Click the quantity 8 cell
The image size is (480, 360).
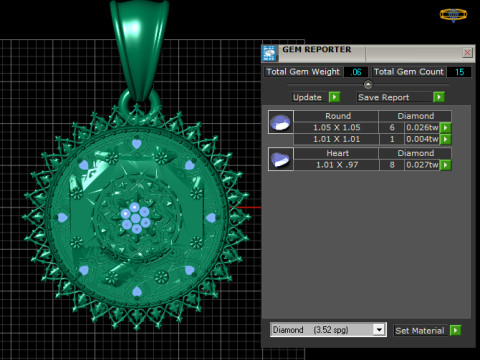392,165
